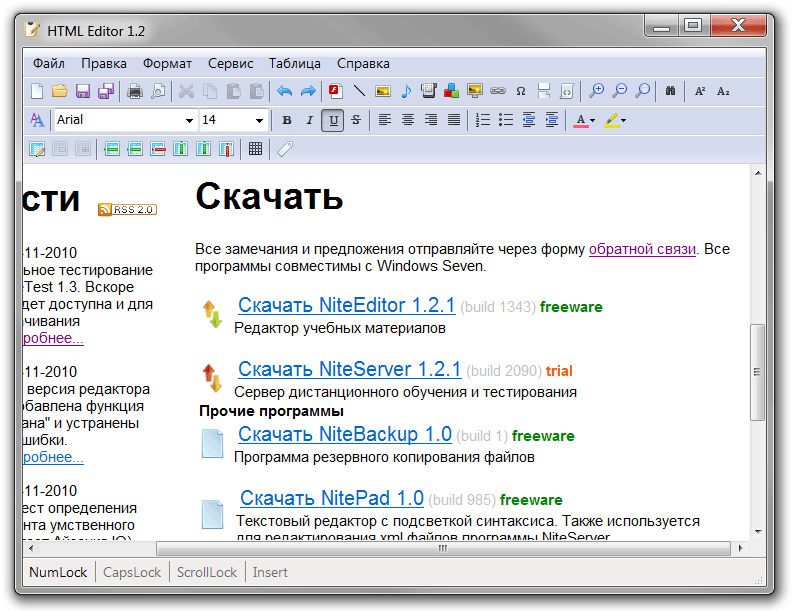Apply the red font color A button
Image resolution: width=792 pixels, height=611 pixels.
[580, 120]
